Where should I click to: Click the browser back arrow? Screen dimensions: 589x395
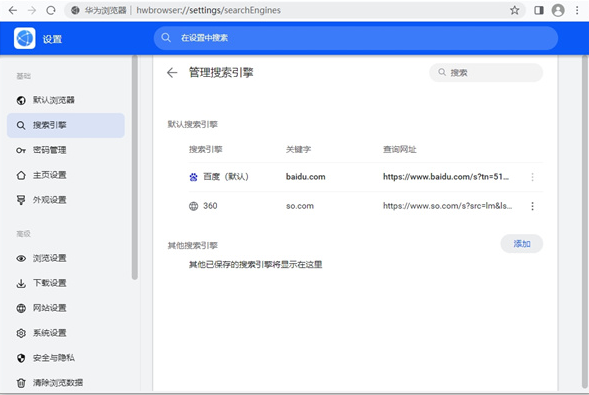tap(13, 10)
